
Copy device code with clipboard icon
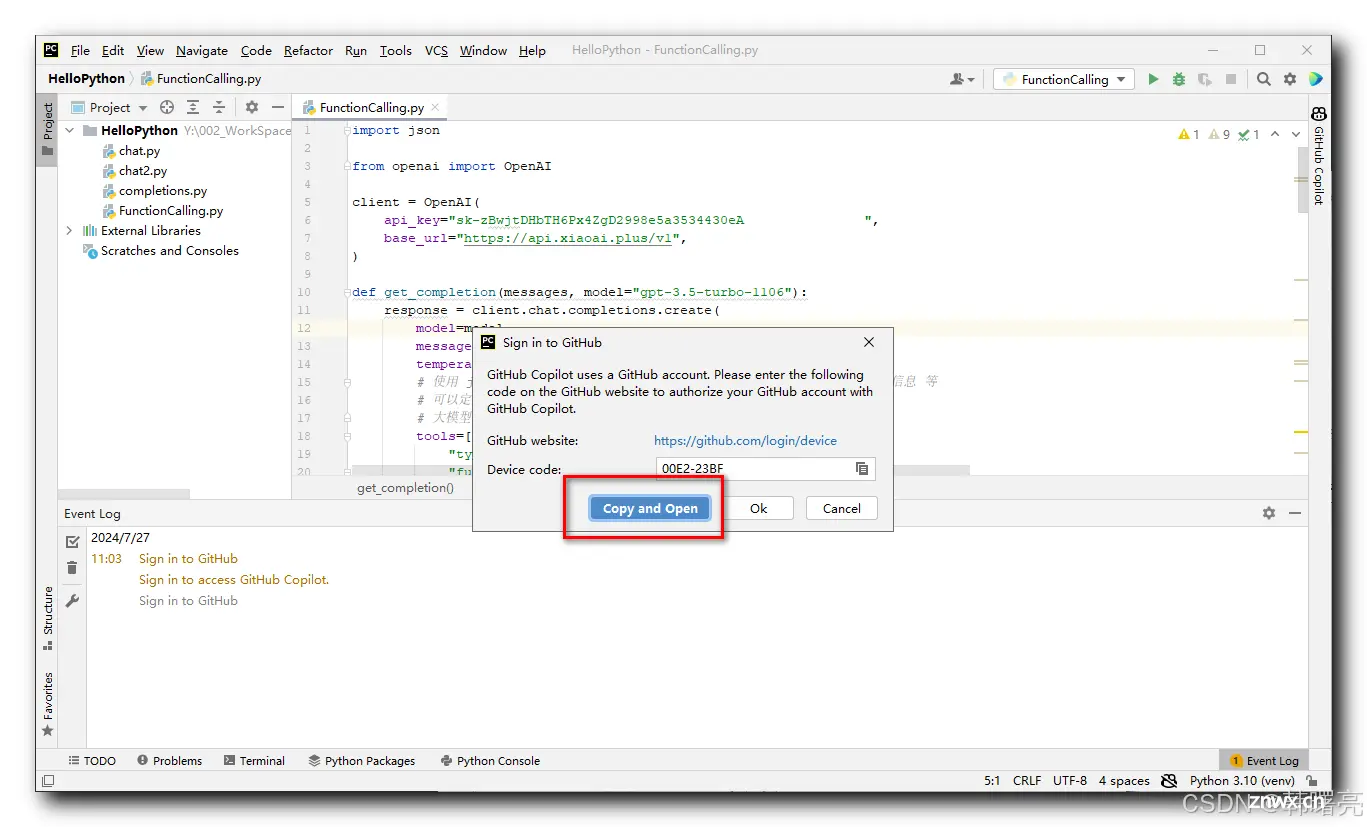[862, 468]
